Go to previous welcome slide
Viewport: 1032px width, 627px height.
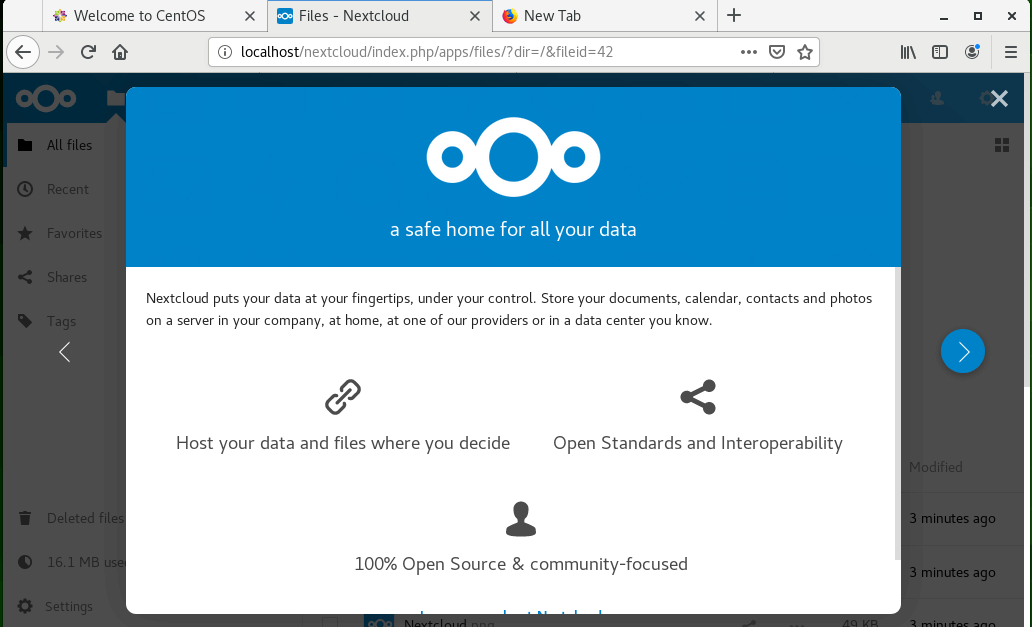coord(65,352)
